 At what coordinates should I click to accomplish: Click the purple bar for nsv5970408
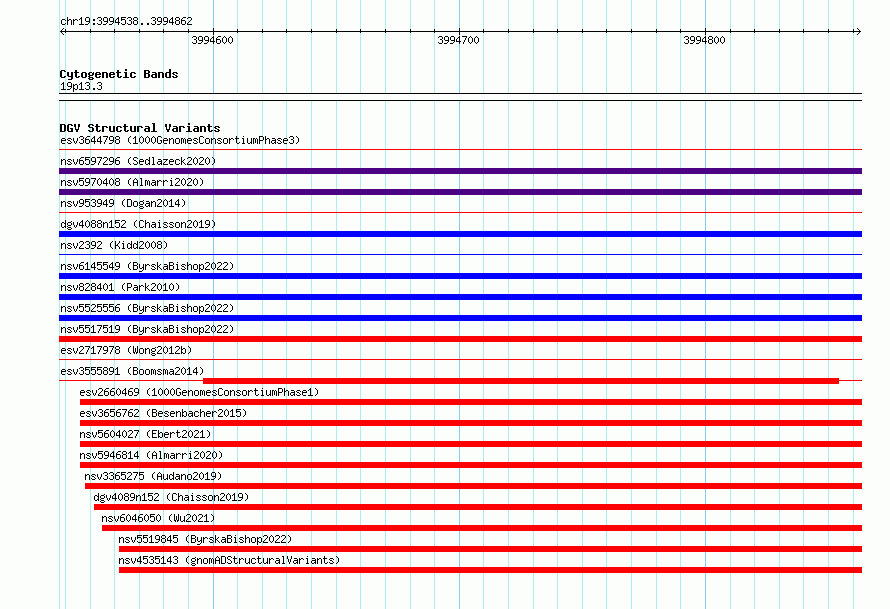[x=460, y=192]
